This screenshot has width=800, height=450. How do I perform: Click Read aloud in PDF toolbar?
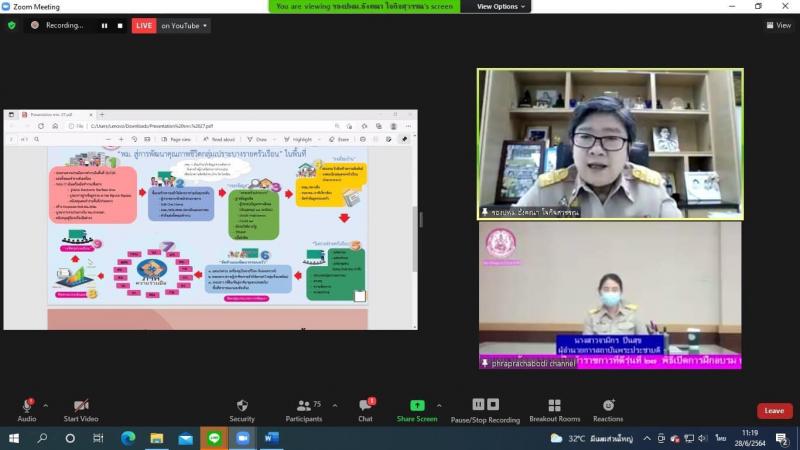(219, 139)
